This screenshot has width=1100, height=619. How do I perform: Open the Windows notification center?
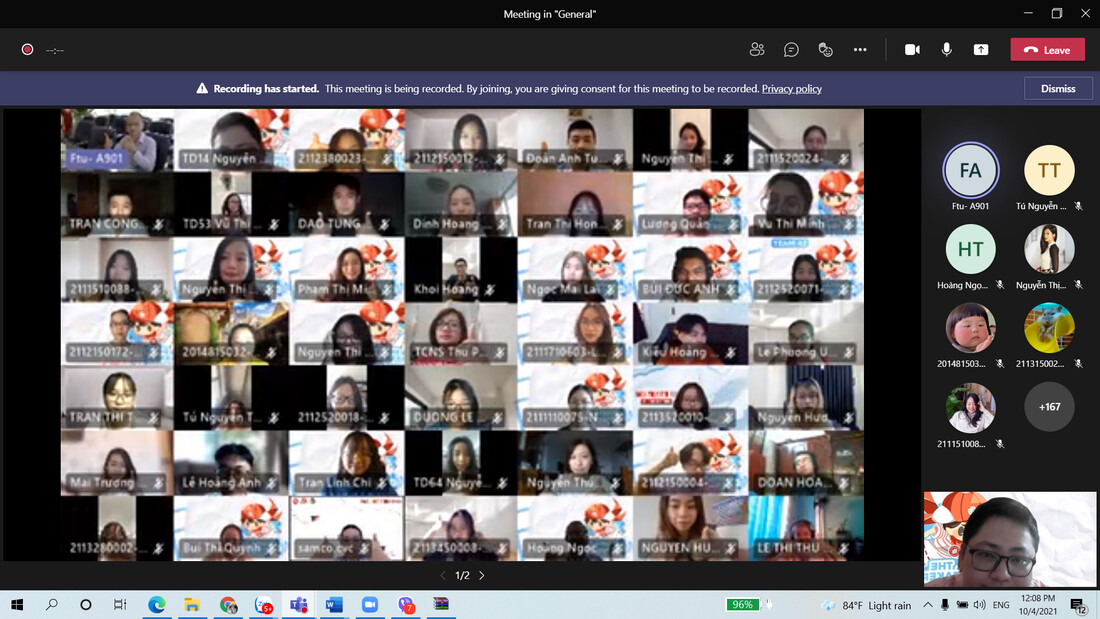click(1079, 604)
